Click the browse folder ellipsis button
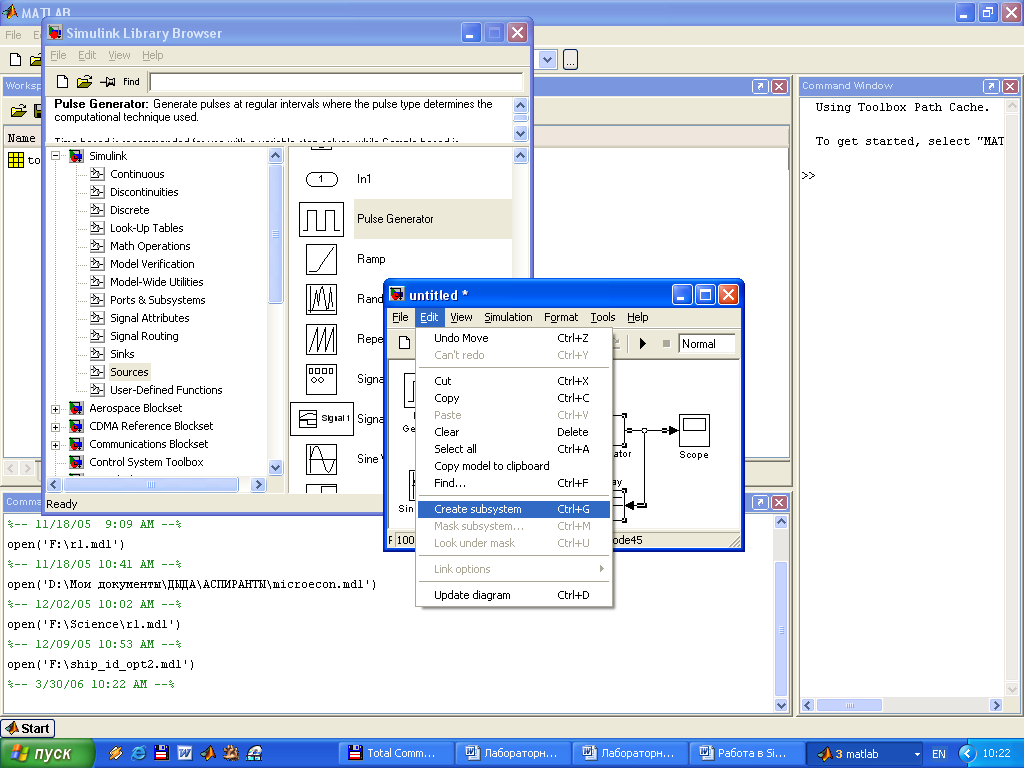The height and width of the screenshot is (768, 1024). [x=570, y=60]
